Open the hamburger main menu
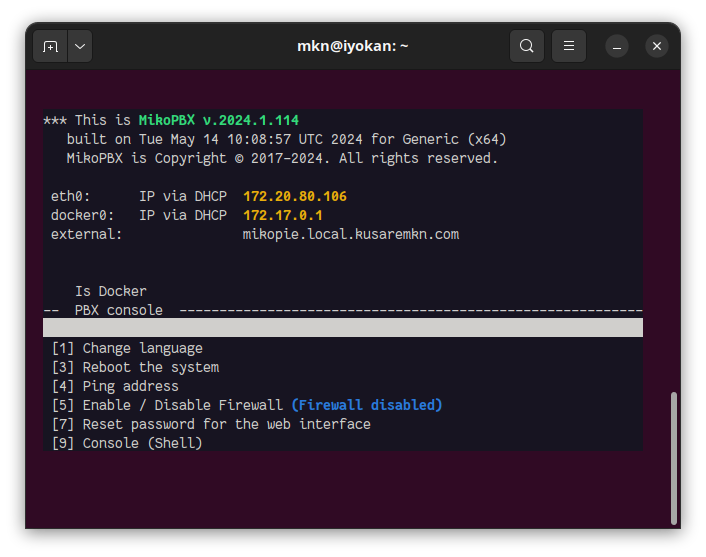 [569, 46]
